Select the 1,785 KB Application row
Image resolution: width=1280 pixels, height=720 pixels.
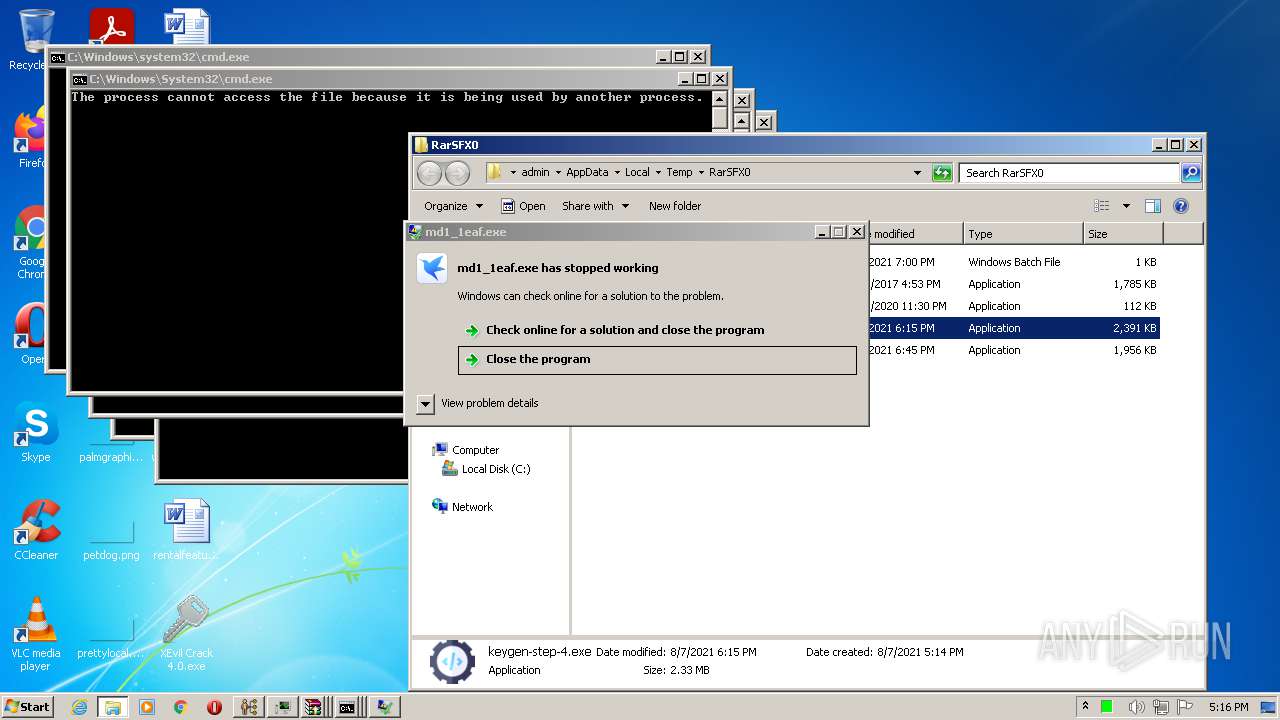tap(1013, 284)
